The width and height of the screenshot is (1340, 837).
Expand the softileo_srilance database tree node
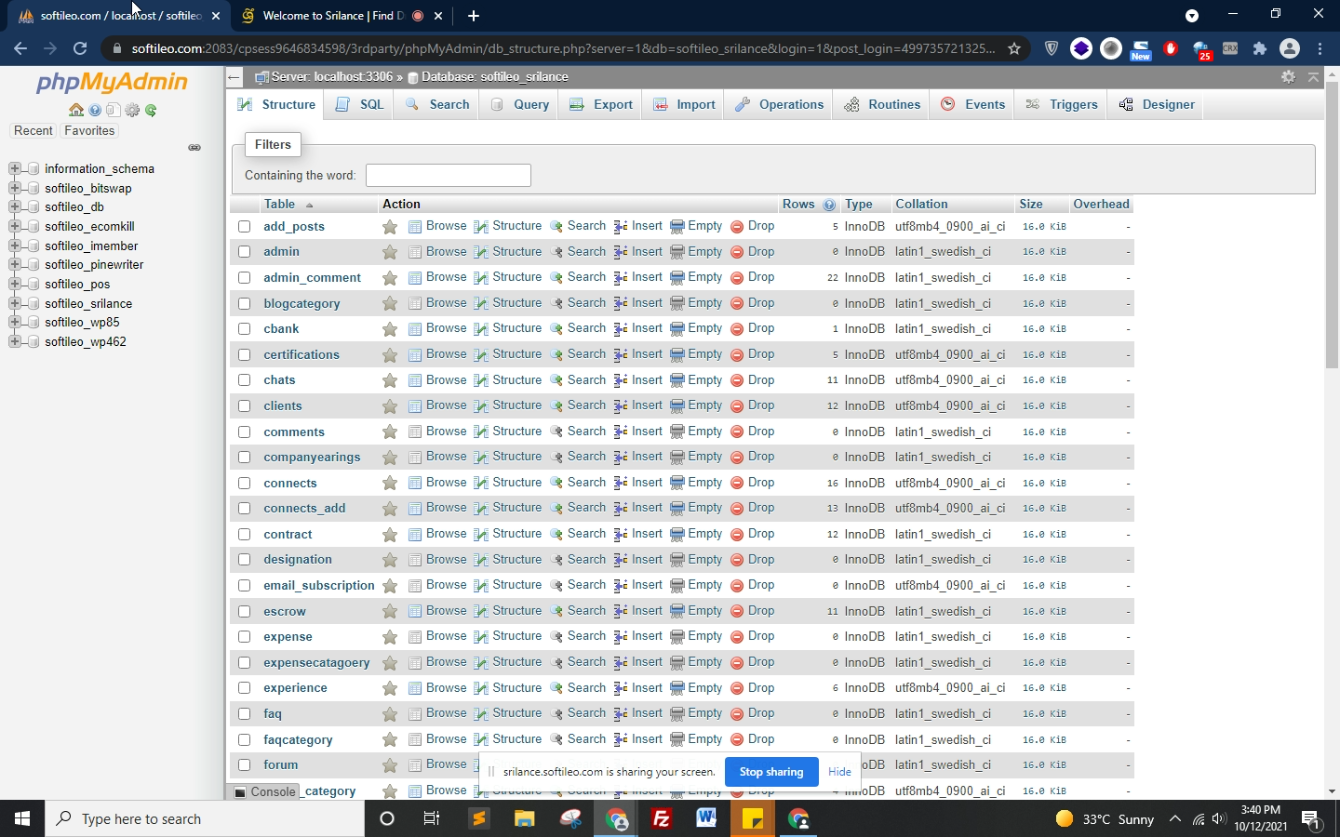coord(15,303)
